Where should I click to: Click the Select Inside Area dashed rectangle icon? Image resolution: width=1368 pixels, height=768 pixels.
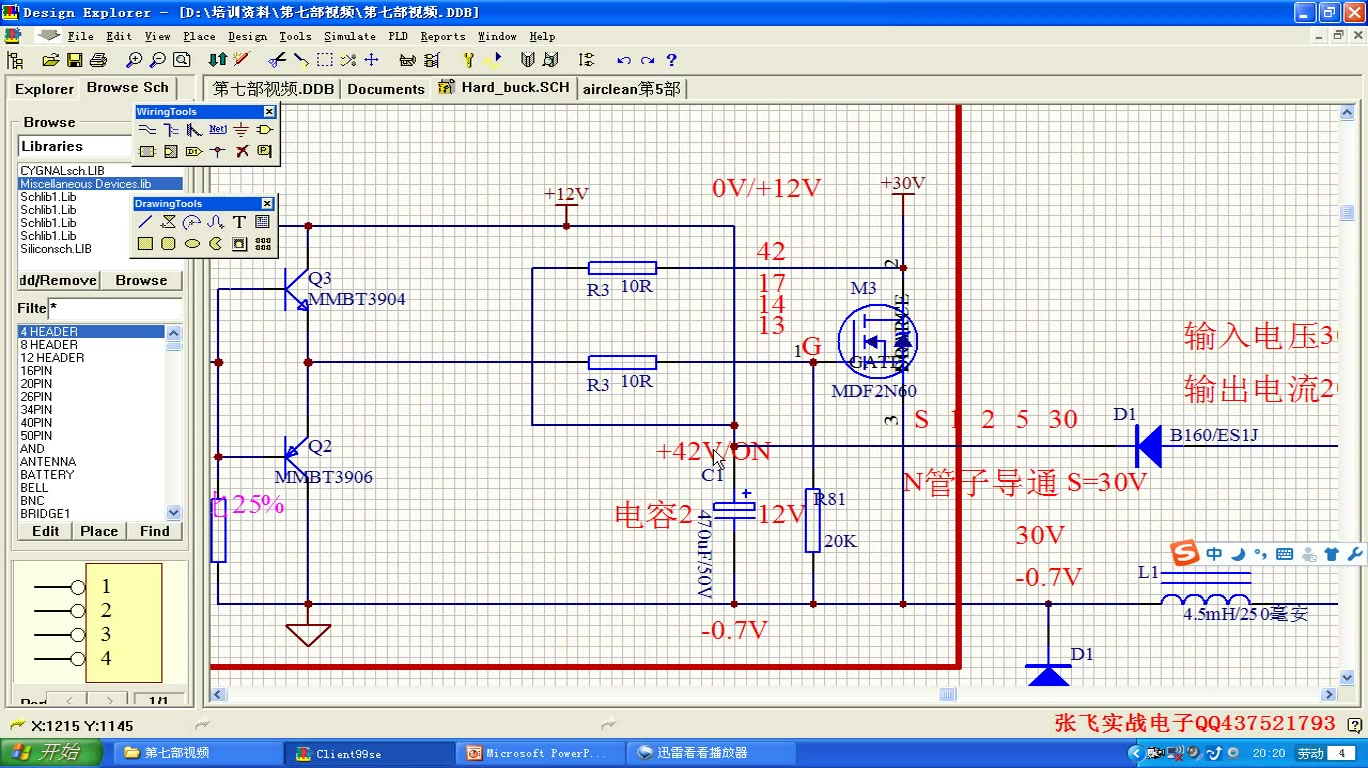[325, 61]
